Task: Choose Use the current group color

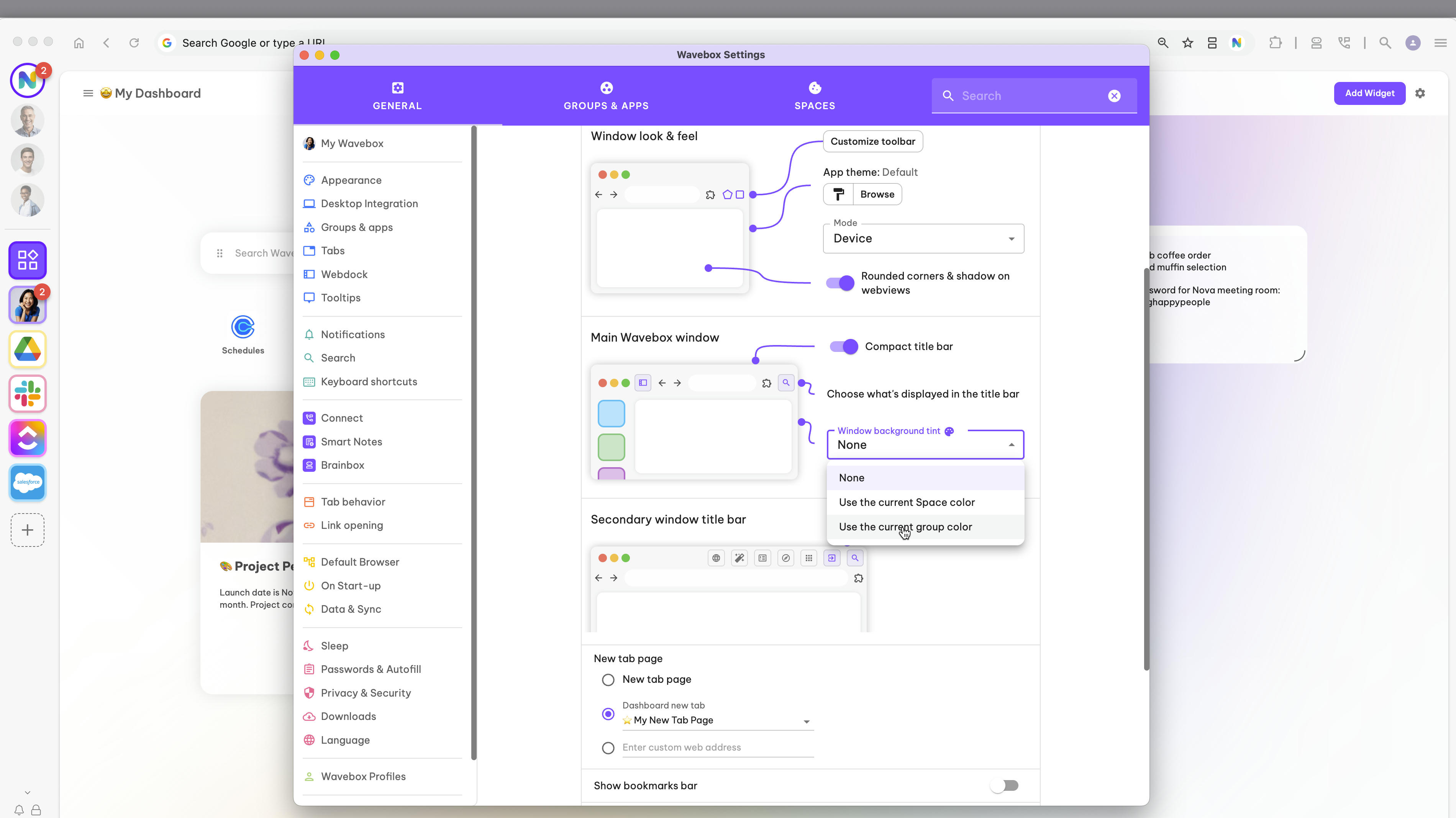Action: coord(925,527)
